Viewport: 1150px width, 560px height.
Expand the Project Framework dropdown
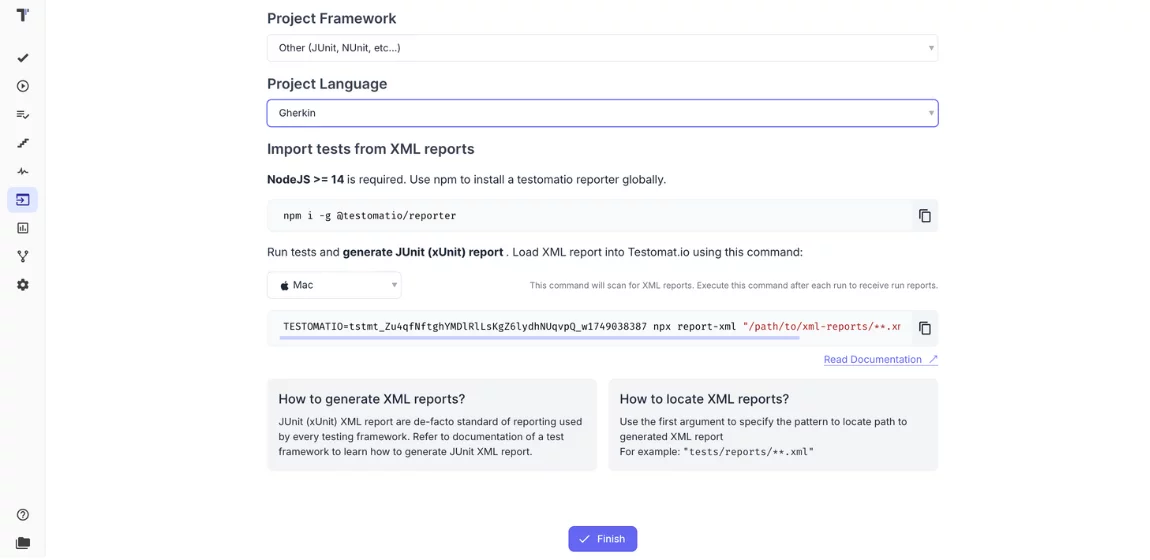pyautogui.click(x=602, y=48)
